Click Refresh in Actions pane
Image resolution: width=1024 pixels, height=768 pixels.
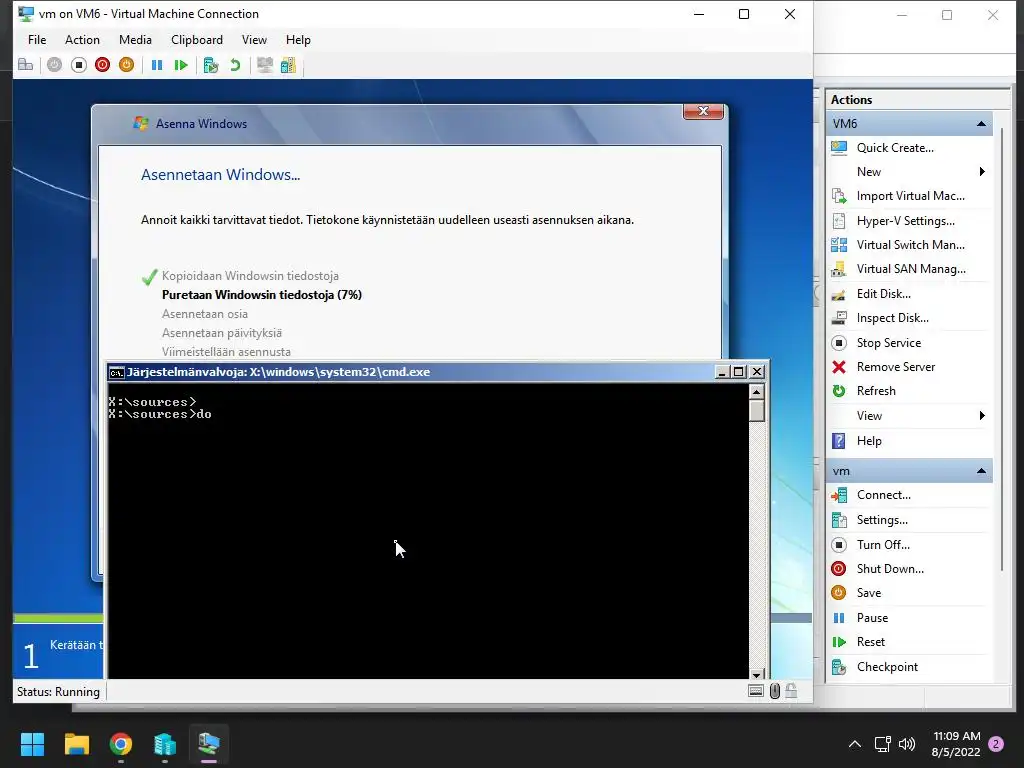[x=876, y=391]
